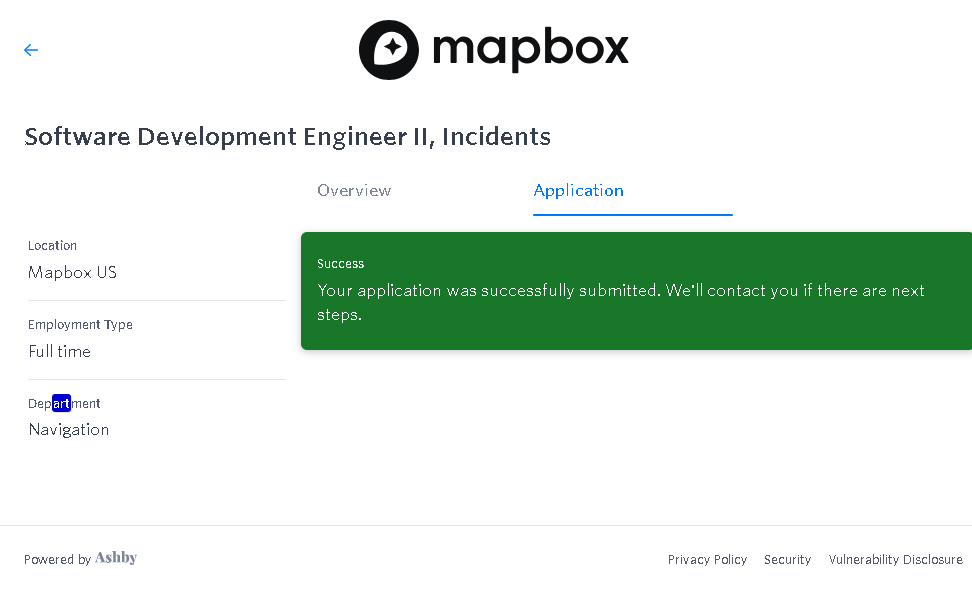Click the 'Full time' value
This screenshot has width=972, height=592.
point(59,351)
